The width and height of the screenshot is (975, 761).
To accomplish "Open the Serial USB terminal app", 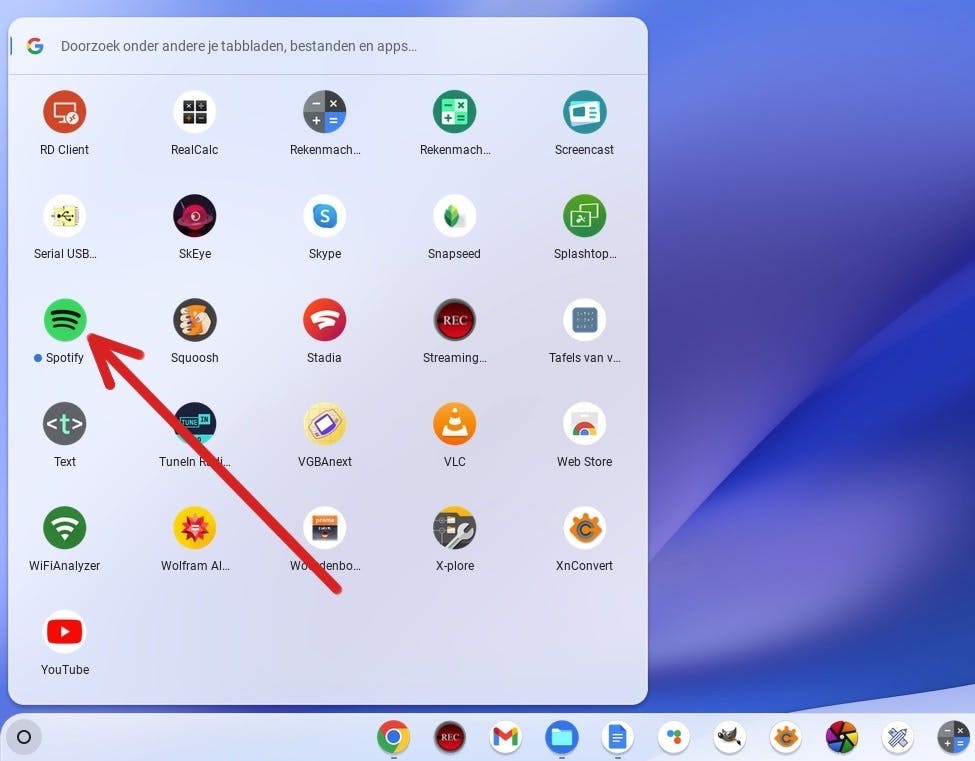I will tap(65, 216).
